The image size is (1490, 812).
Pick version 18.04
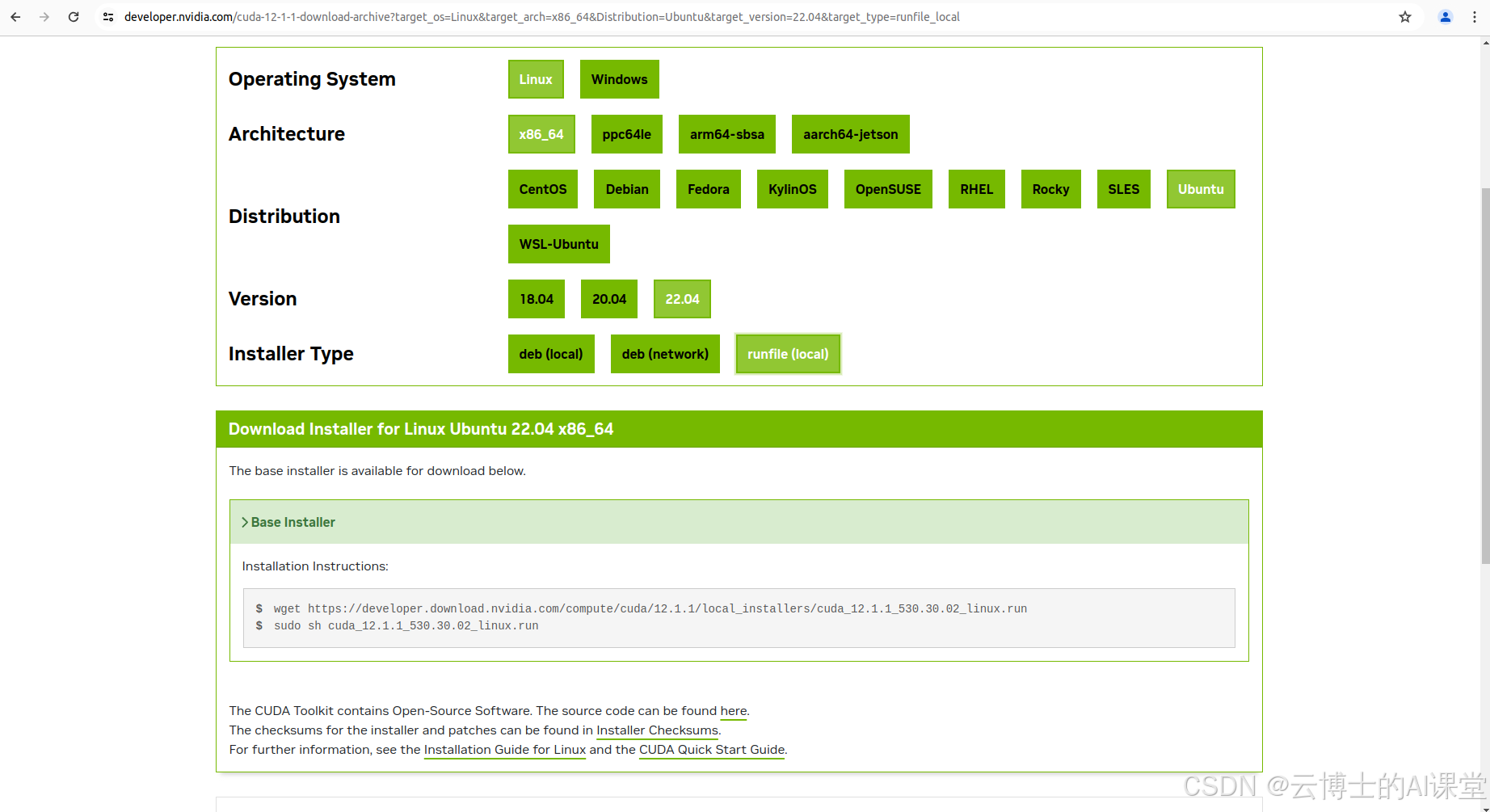(537, 299)
